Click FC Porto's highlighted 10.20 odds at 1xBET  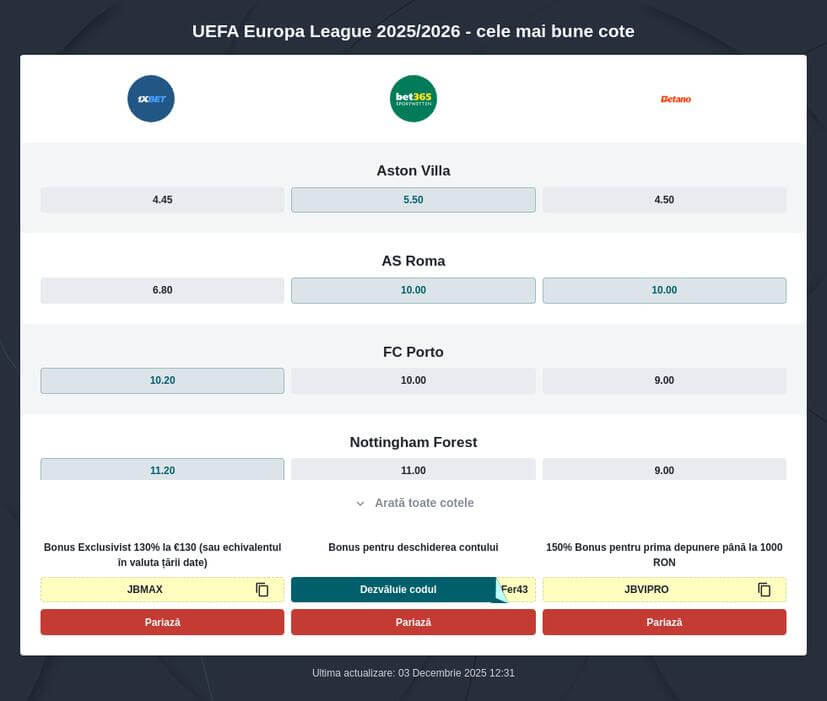click(161, 380)
